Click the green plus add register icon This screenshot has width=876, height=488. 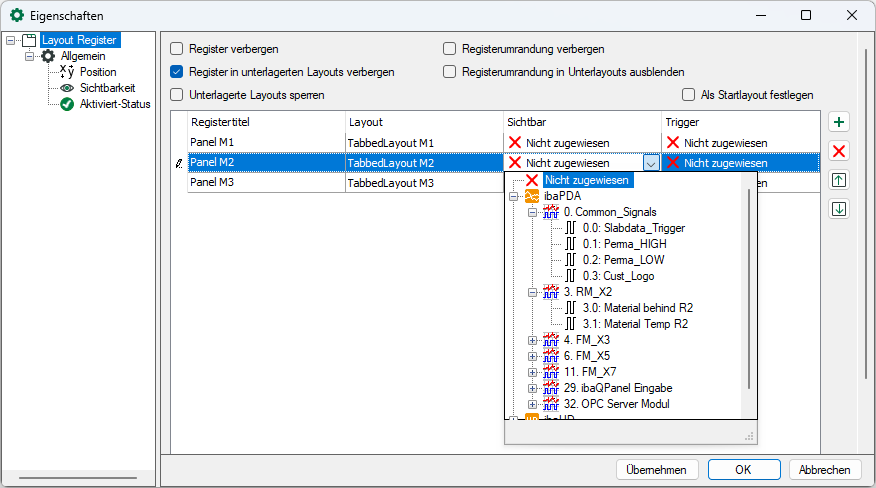point(840,122)
